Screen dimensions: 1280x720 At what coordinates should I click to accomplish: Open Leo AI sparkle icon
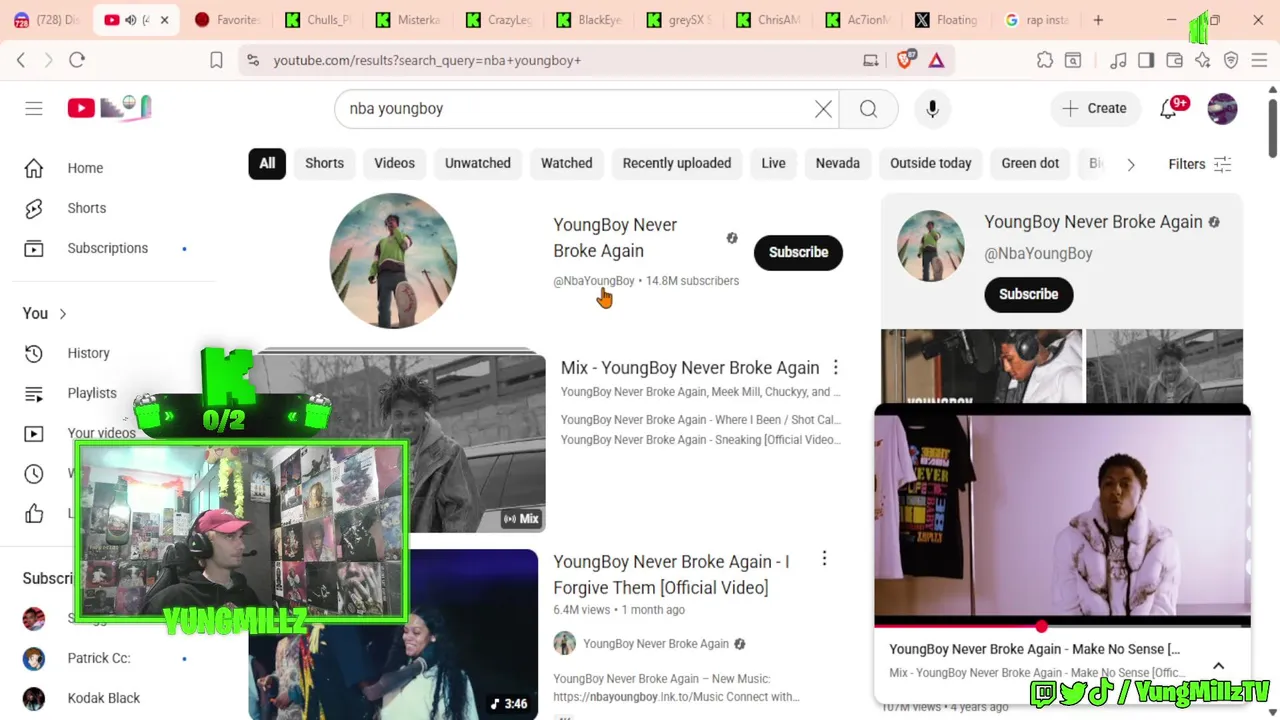click(1202, 60)
